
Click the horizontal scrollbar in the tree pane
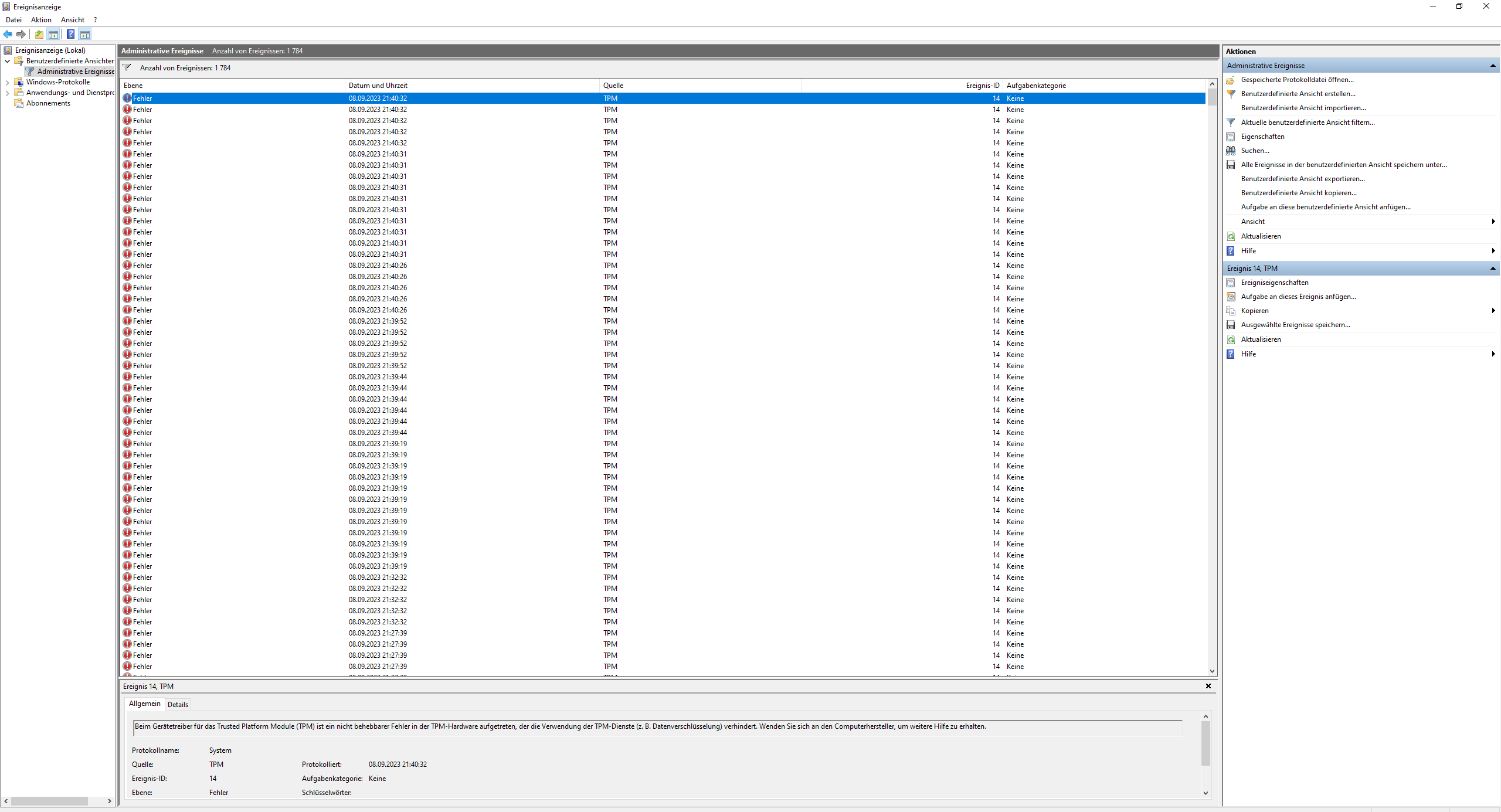49,801
